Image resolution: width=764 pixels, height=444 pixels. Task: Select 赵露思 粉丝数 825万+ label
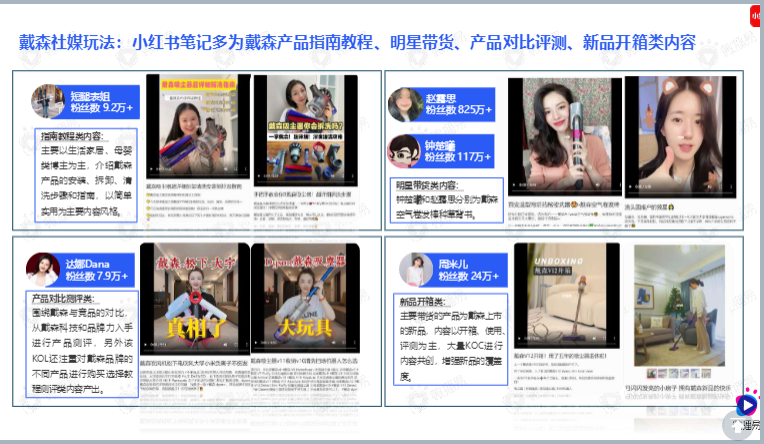458,104
